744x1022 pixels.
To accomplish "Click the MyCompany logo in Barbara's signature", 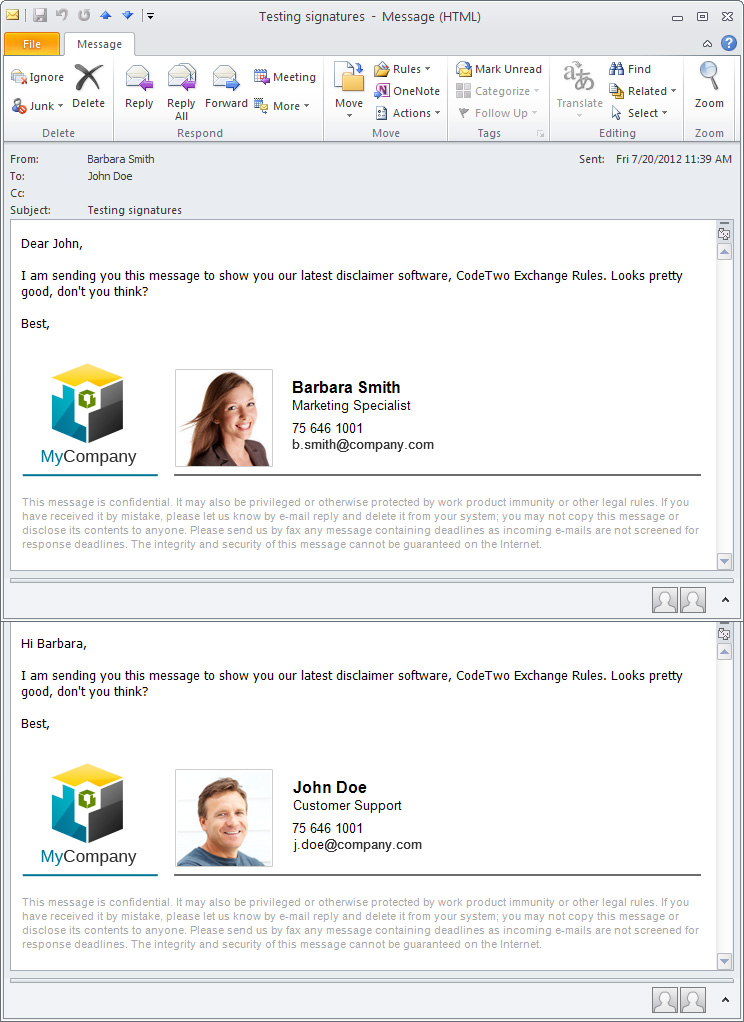I will coord(88,415).
